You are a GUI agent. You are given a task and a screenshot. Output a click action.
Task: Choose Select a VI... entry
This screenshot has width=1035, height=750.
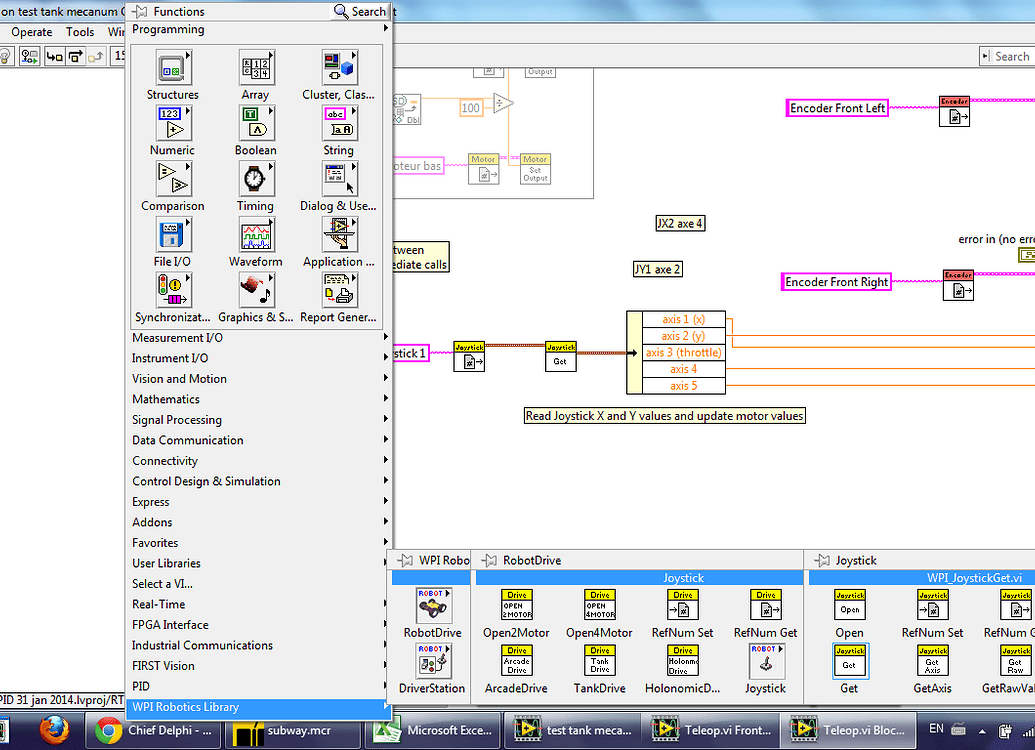tap(259, 584)
